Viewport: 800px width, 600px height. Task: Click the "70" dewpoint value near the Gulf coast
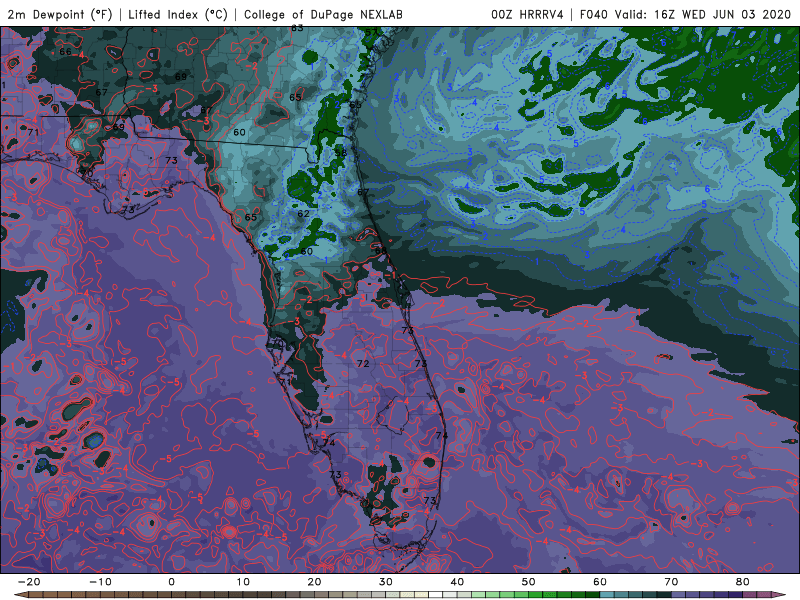point(87,173)
